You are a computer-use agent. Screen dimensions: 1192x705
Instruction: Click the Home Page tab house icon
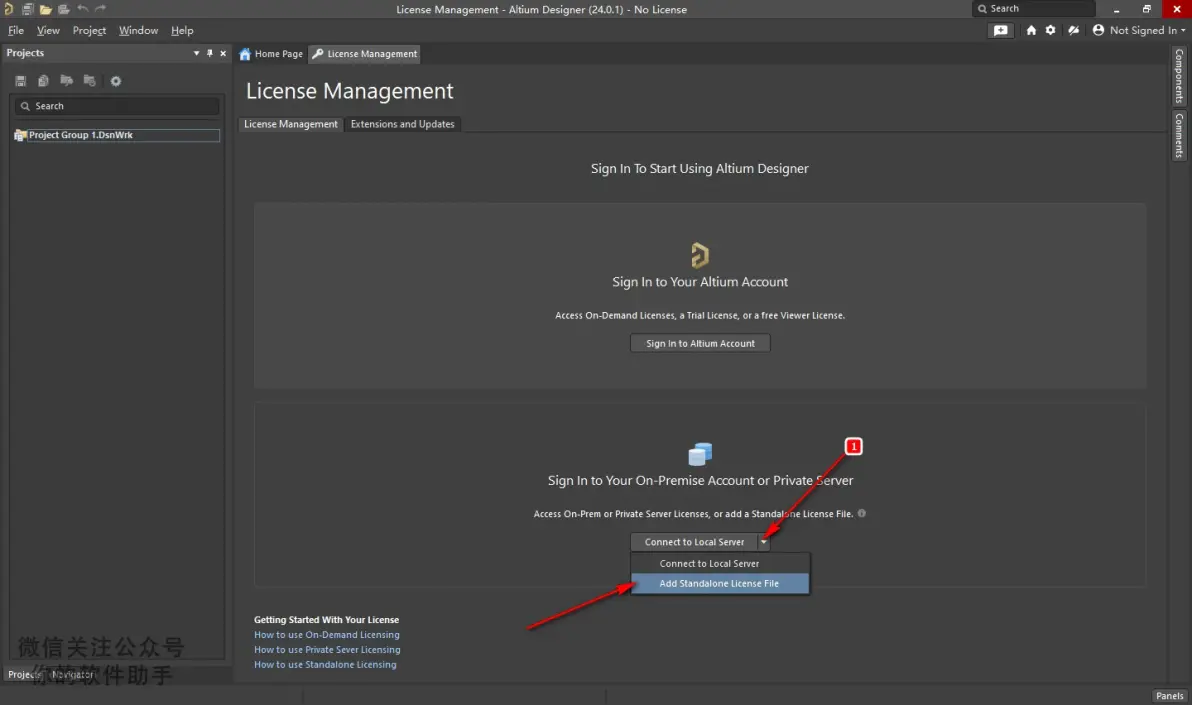tap(245, 54)
